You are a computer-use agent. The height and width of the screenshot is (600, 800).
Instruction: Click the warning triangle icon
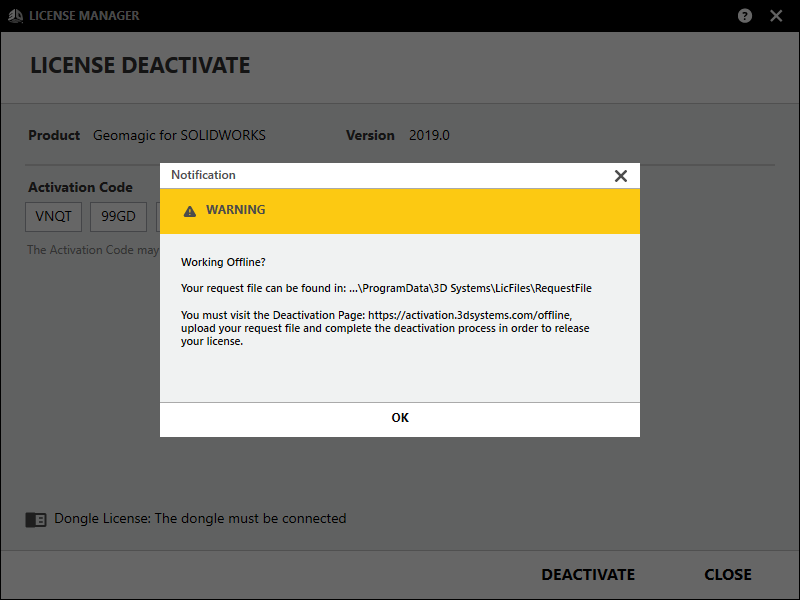pyautogui.click(x=189, y=210)
